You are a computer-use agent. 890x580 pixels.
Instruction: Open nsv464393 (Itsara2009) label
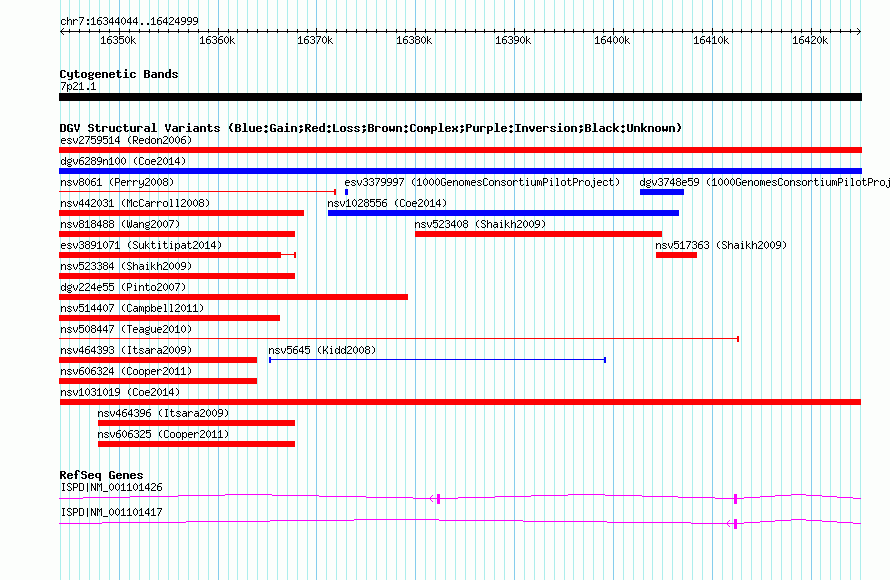coord(126,350)
